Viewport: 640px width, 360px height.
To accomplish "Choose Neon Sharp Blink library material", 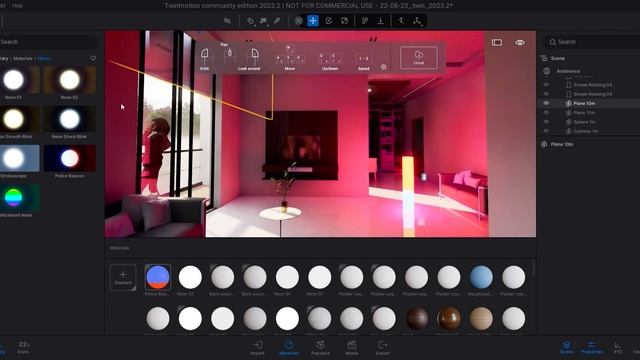I will click(70, 119).
